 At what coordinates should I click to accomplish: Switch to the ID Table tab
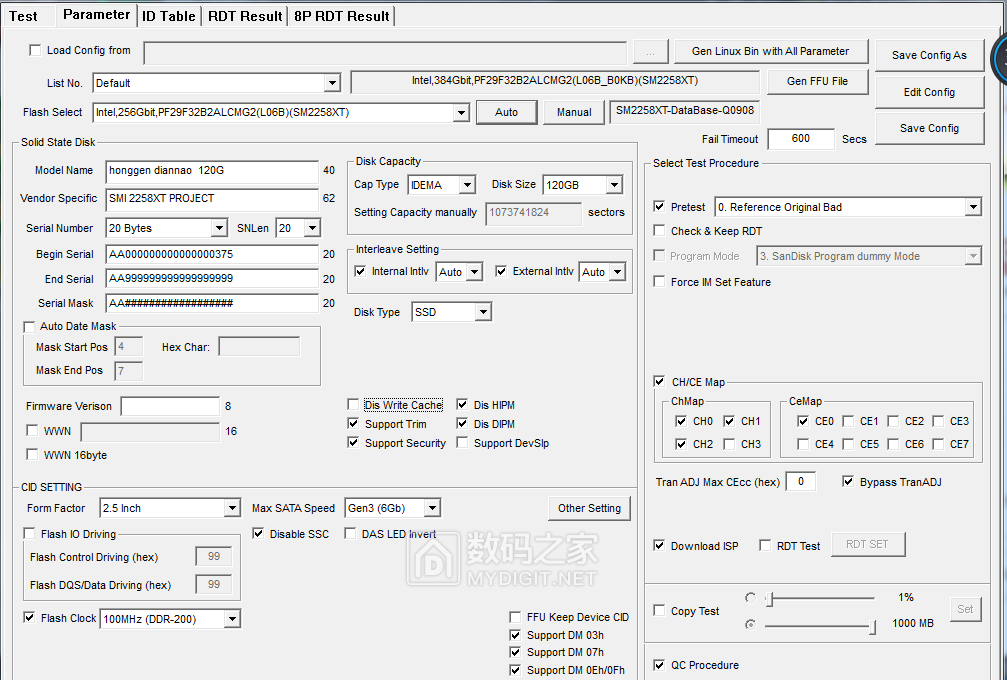tap(169, 16)
